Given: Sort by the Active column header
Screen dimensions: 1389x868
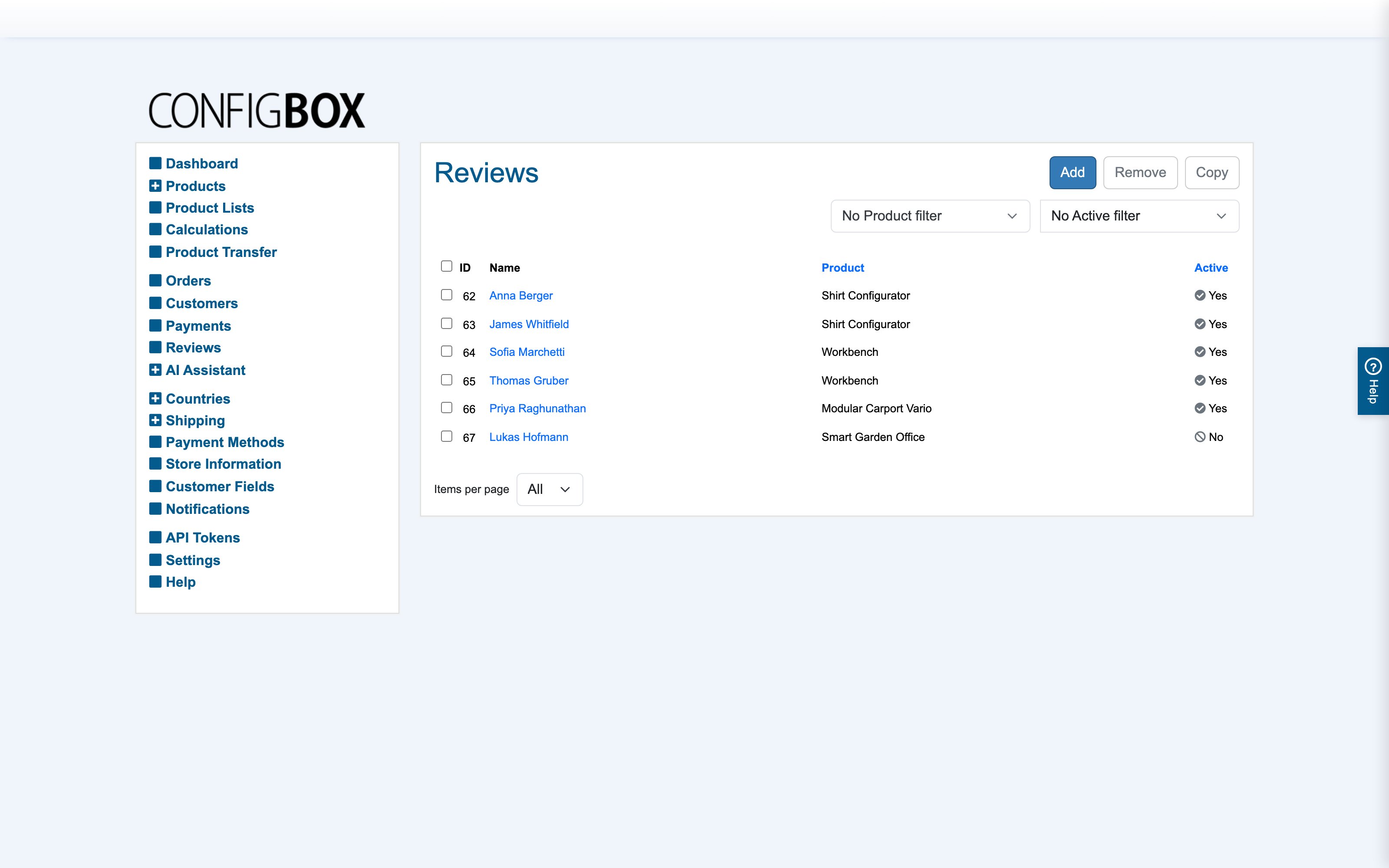Looking at the screenshot, I should coord(1211,267).
